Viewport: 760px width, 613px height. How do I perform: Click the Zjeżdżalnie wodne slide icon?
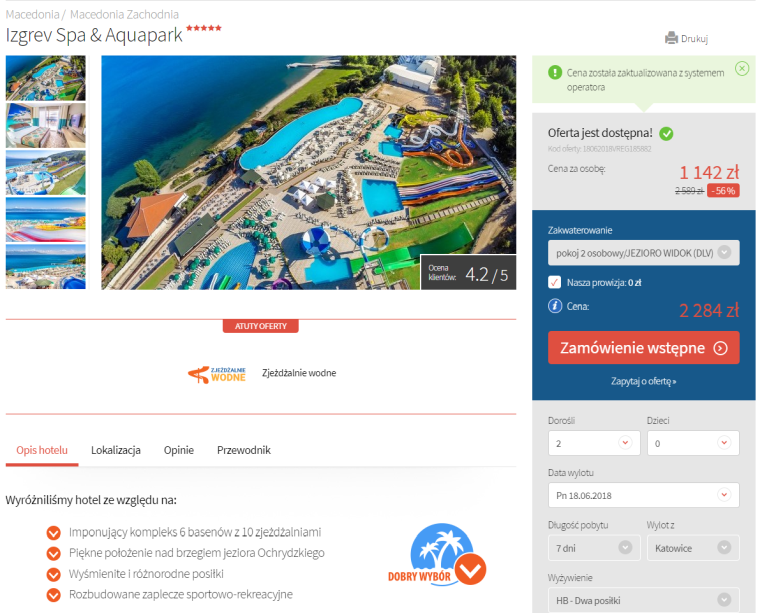[217, 373]
